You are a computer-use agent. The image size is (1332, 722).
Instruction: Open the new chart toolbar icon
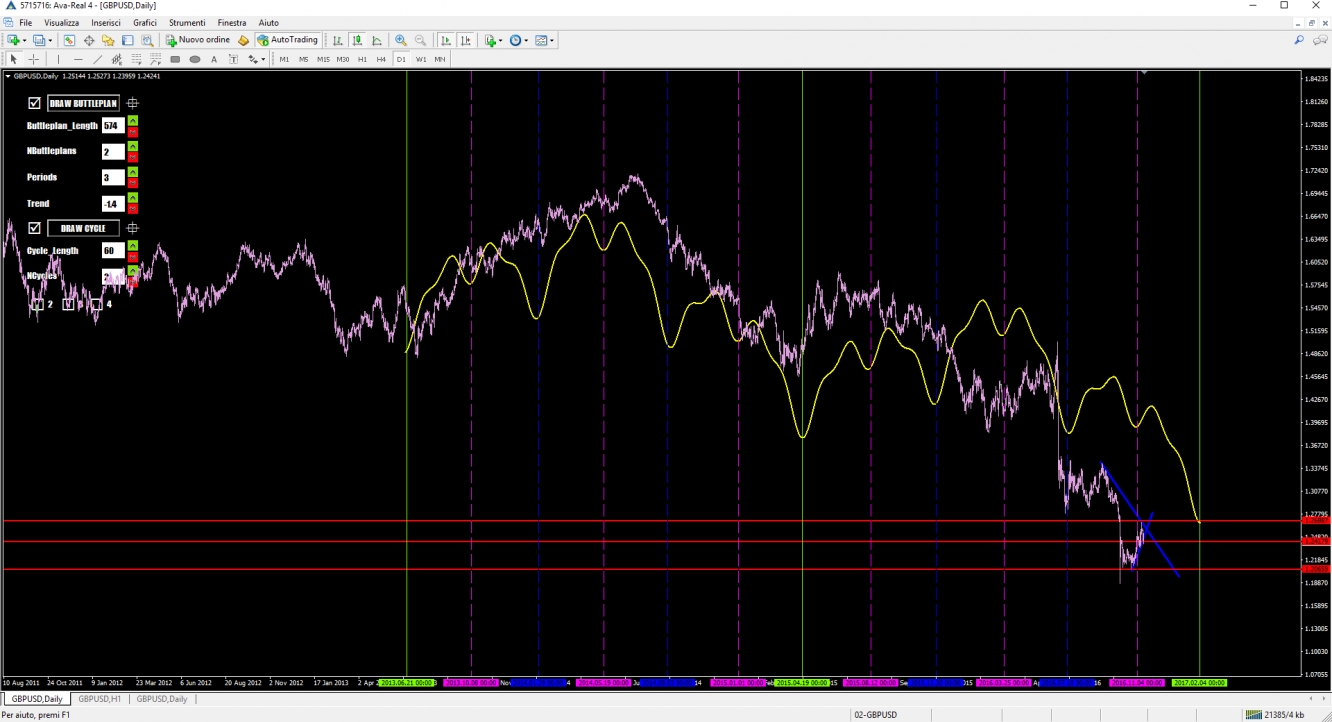[16, 40]
